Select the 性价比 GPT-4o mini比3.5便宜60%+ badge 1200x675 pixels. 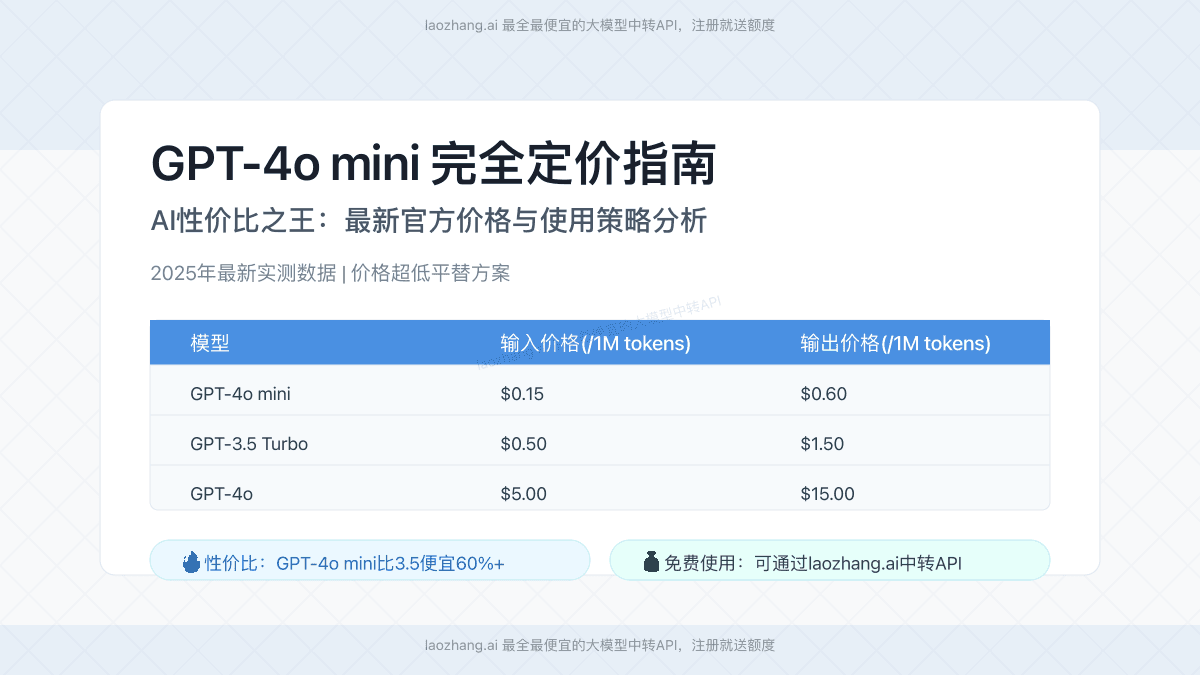(x=370, y=560)
